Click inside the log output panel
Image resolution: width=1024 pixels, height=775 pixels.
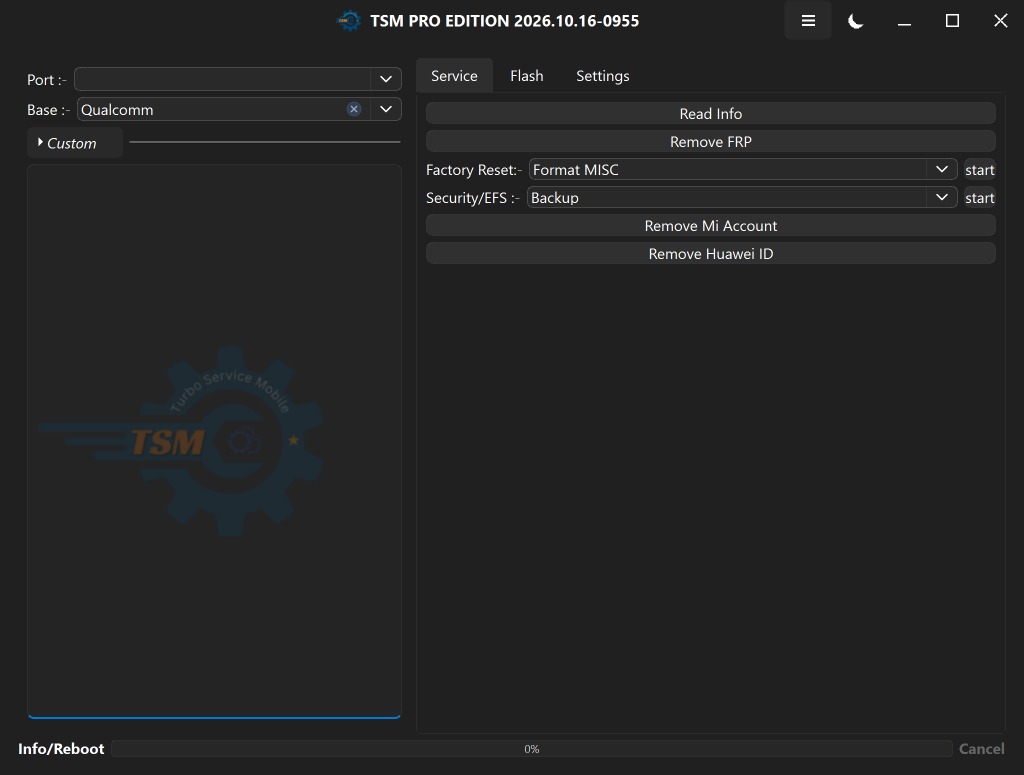click(x=214, y=441)
